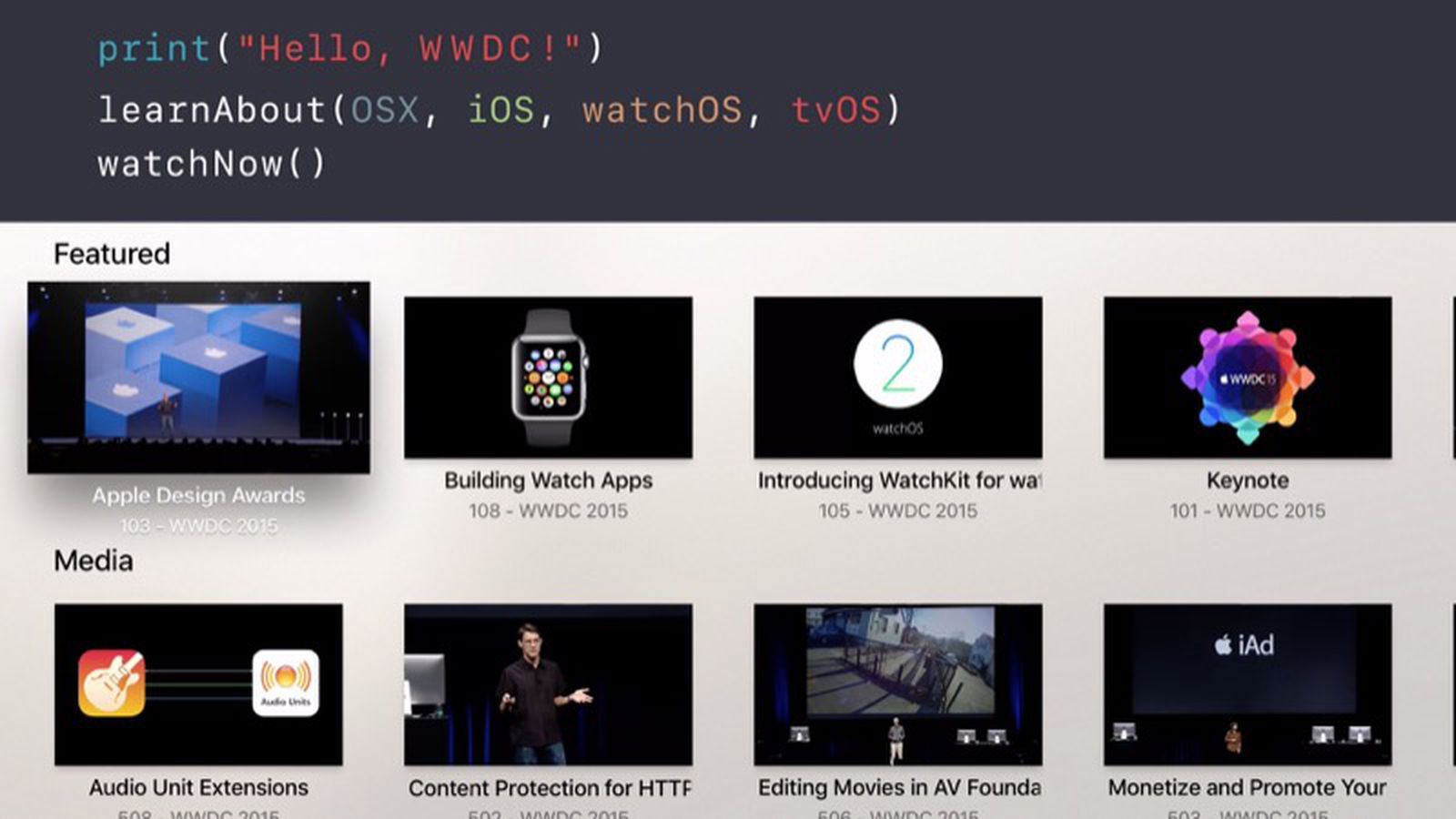Image resolution: width=1456 pixels, height=819 pixels.
Task: Click the 105 - WWDC 2015 session label
Action: click(896, 511)
